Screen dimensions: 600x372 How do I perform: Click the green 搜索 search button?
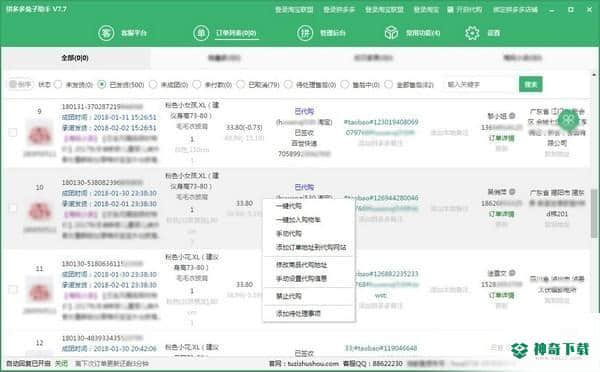coord(531,84)
